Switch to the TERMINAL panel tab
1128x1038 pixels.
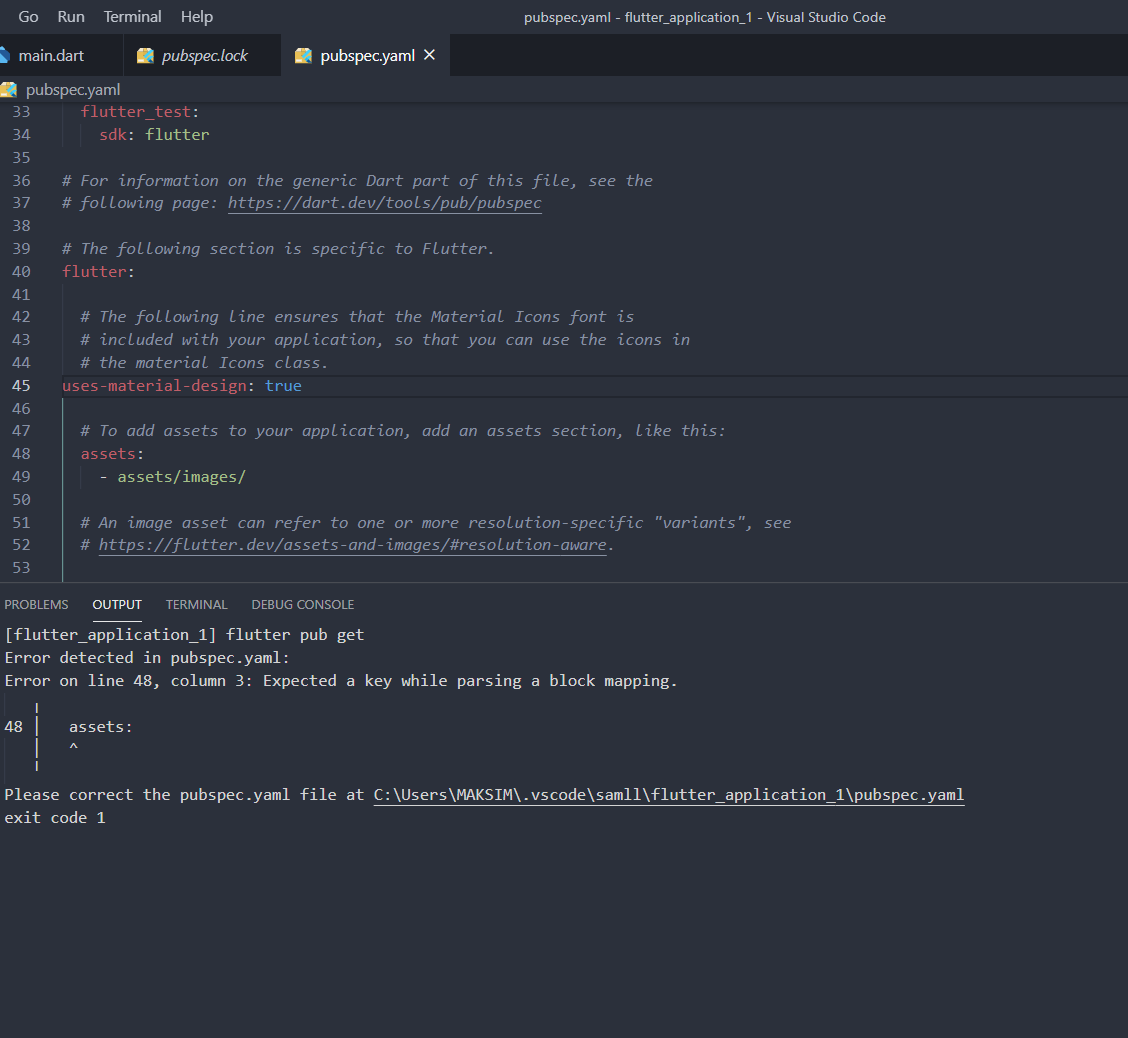(x=196, y=604)
